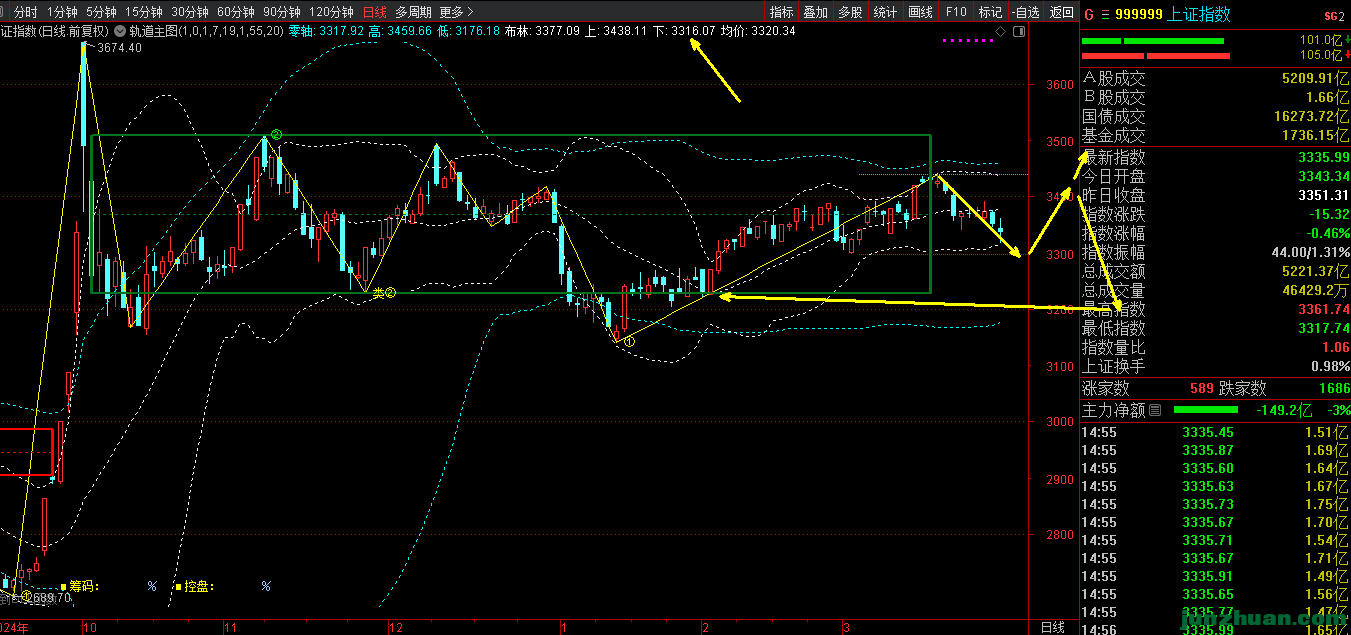This screenshot has height=635, width=1351.
Task: Click the 总成交额 value 5221.37亿
Action: coord(1314,271)
